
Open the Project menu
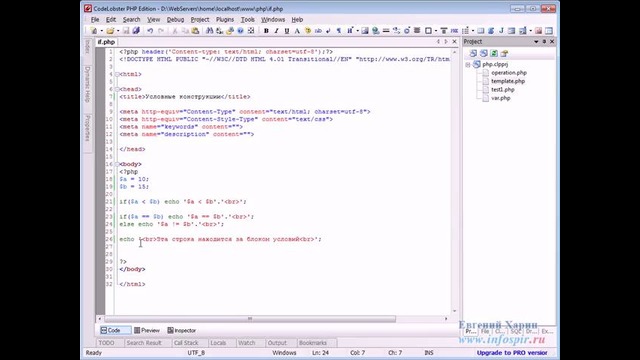click(x=200, y=20)
